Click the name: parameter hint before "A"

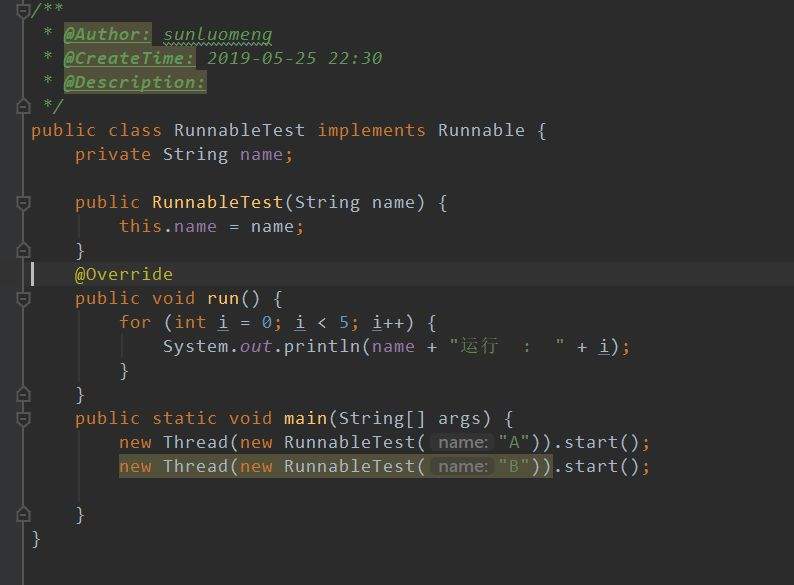[463, 443]
